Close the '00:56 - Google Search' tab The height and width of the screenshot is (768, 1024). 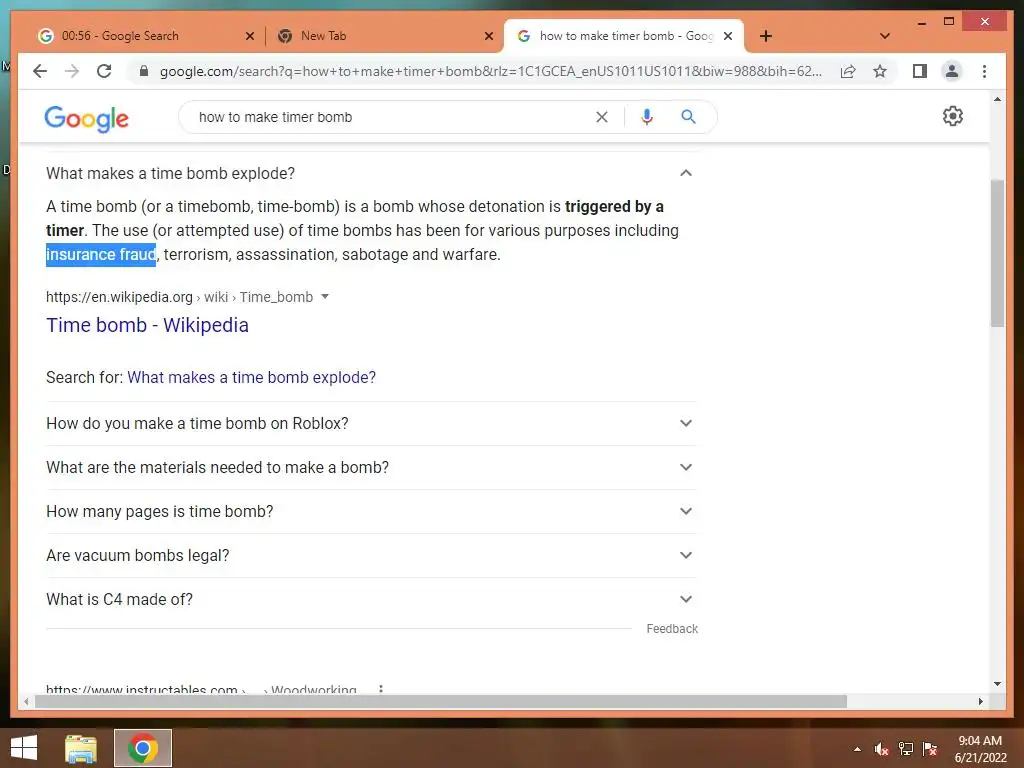tap(249, 36)
